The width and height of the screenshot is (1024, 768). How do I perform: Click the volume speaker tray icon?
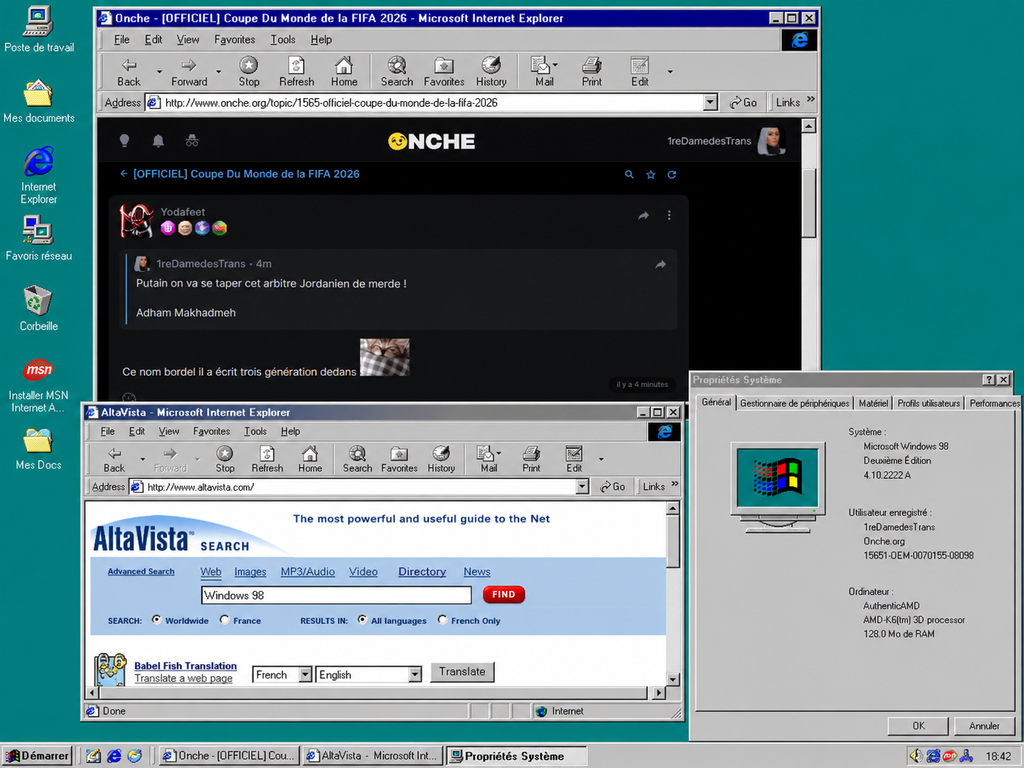point(916,756)
